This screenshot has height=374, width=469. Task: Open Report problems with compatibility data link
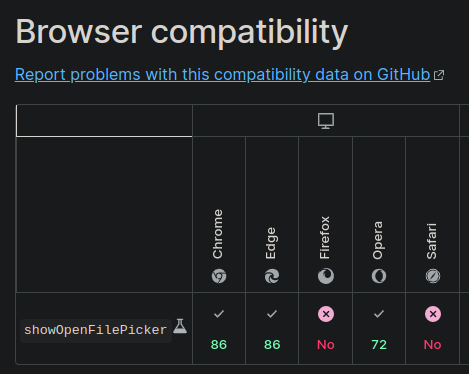(x=223, y=74)
